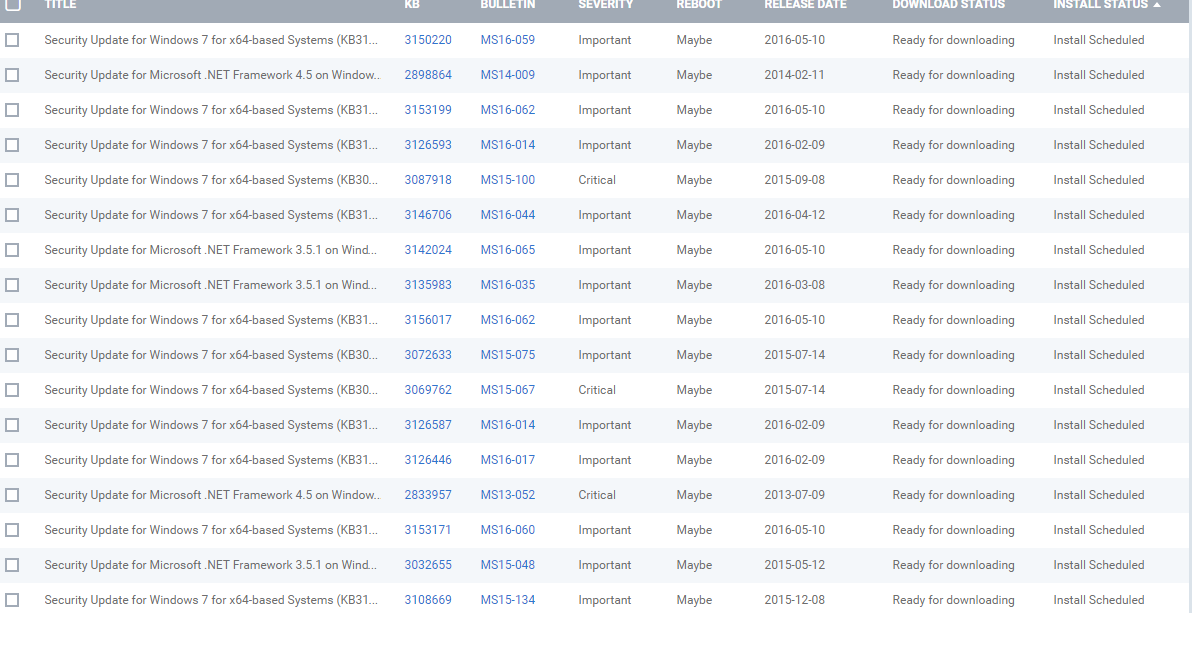Select the checkbox for KB 3153199 update
The height and width of the screenshot is (648, 1192).
pos(12,110)
